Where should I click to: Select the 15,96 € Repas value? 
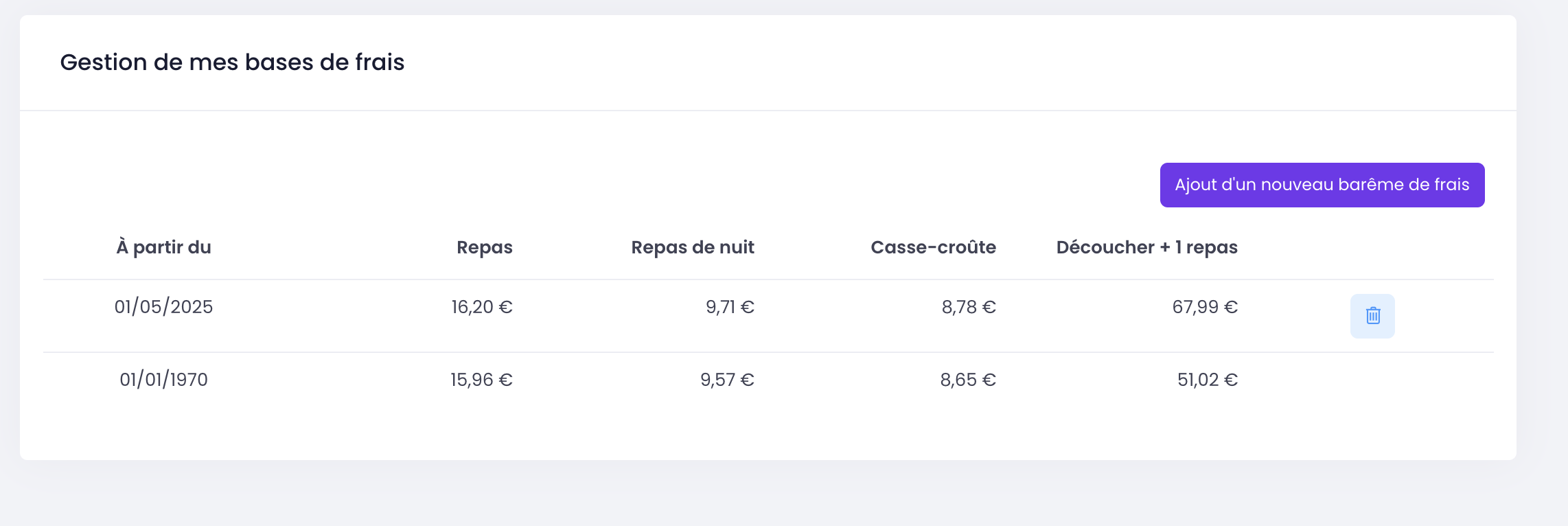click(481, 380)
